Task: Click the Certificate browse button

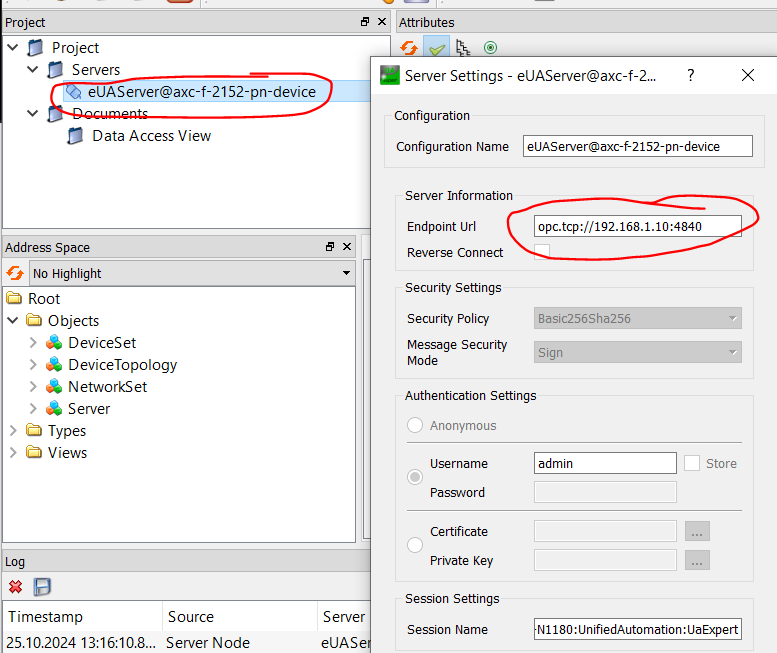Action: point(697,532)
